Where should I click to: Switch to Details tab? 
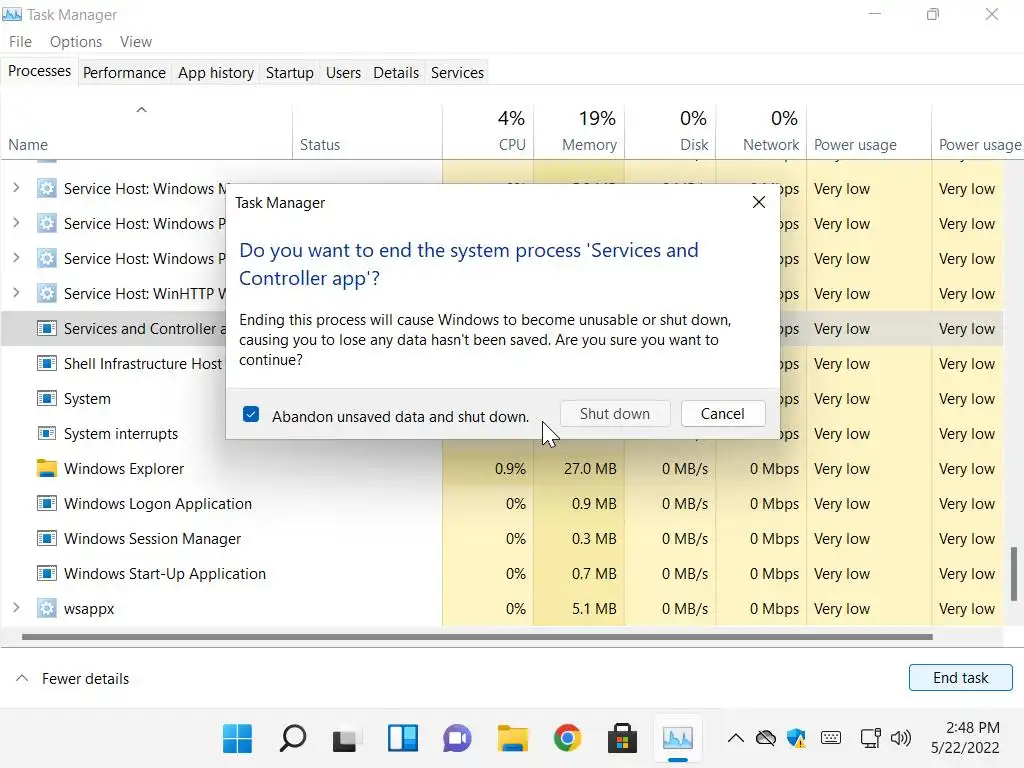(396, 72)
